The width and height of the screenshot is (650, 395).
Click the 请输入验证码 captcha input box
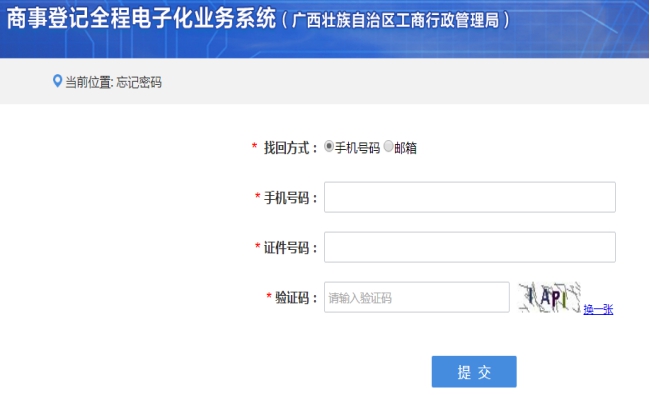pyautogui.click(x=417, y=298)
